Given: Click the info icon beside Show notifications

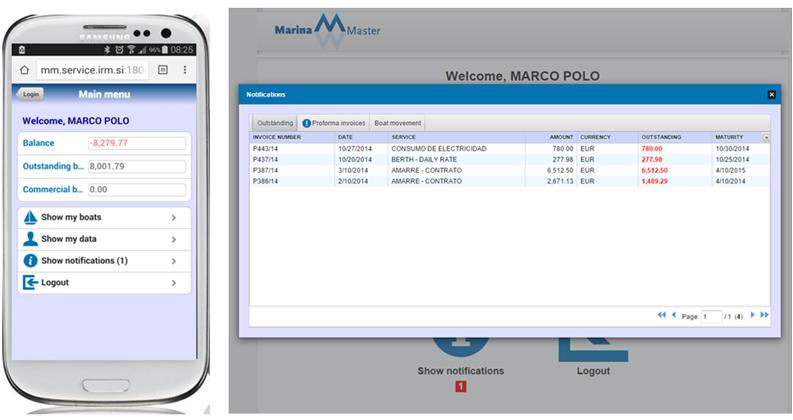Looking at the screenshot, I should (x=31, y=261).
